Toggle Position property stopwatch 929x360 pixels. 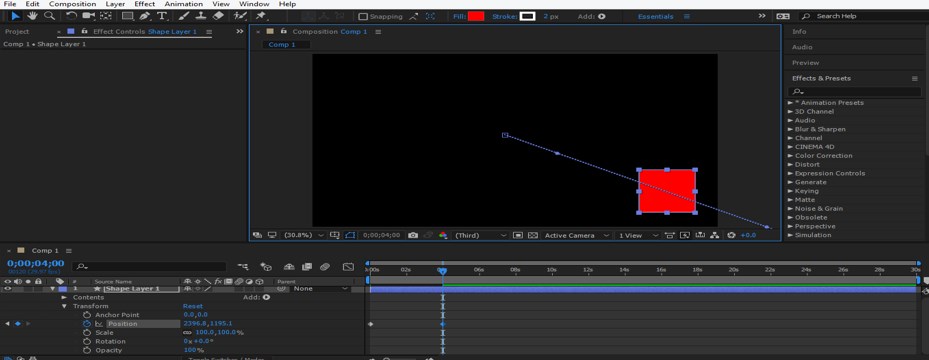[87, 324]
